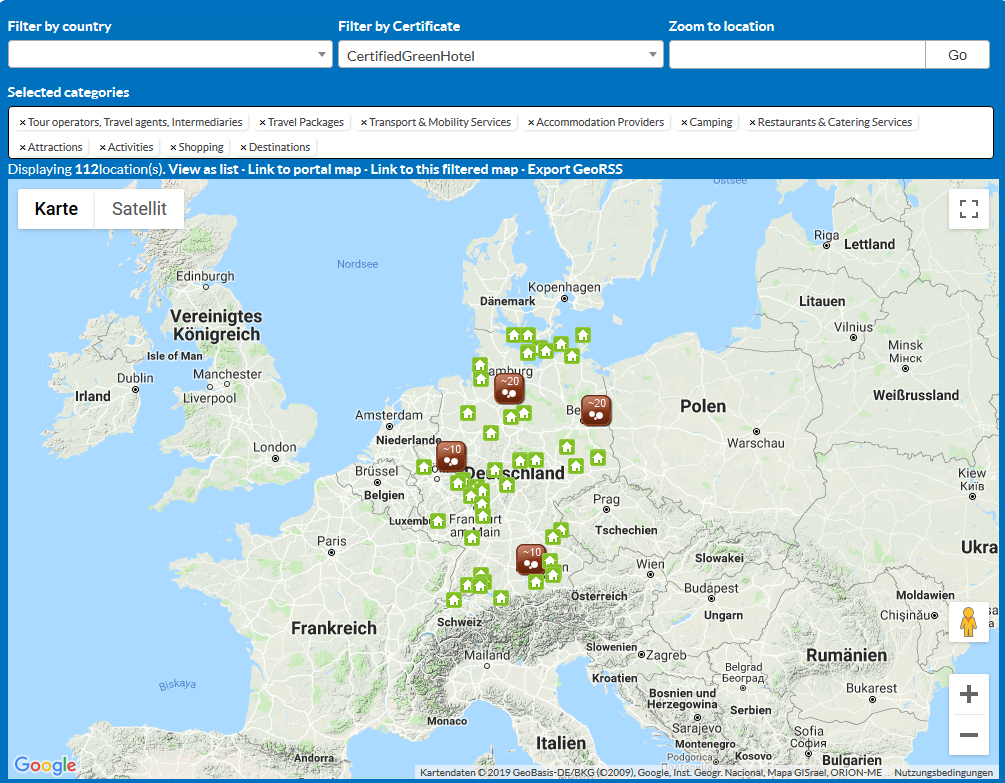Open the Filter by country dropdown
1005x783 pixels.
(170, 54)
